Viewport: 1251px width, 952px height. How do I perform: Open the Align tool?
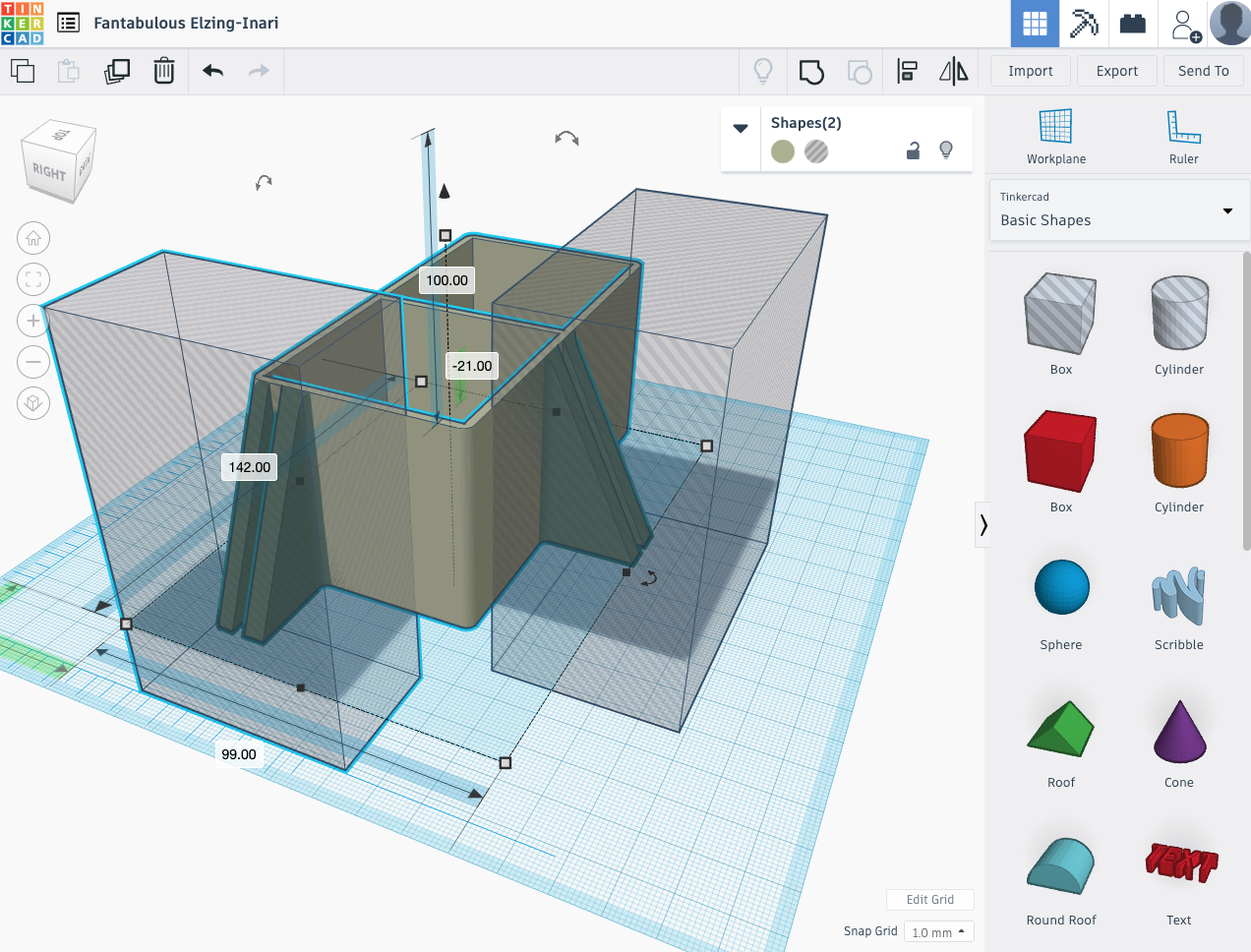point(907,71)
